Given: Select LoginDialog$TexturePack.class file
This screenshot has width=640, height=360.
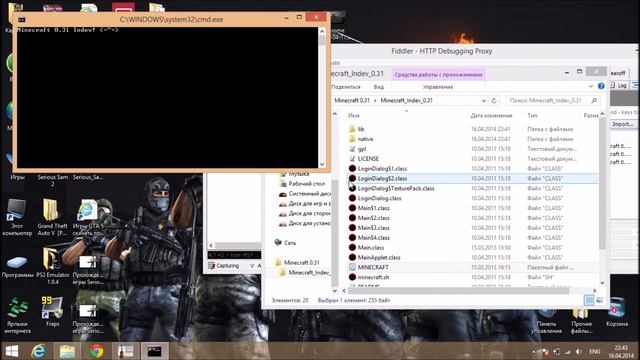Looking at the screenshot, I should click(x=396, y=188).
